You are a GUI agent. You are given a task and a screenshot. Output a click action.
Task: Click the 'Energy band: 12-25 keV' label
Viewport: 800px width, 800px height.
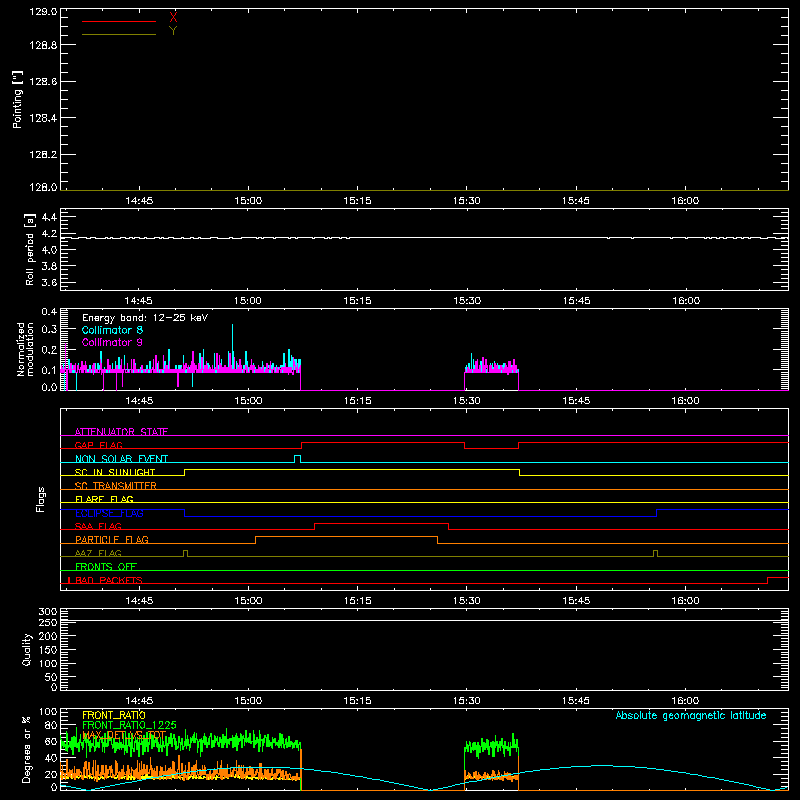(x=145, y=318)
